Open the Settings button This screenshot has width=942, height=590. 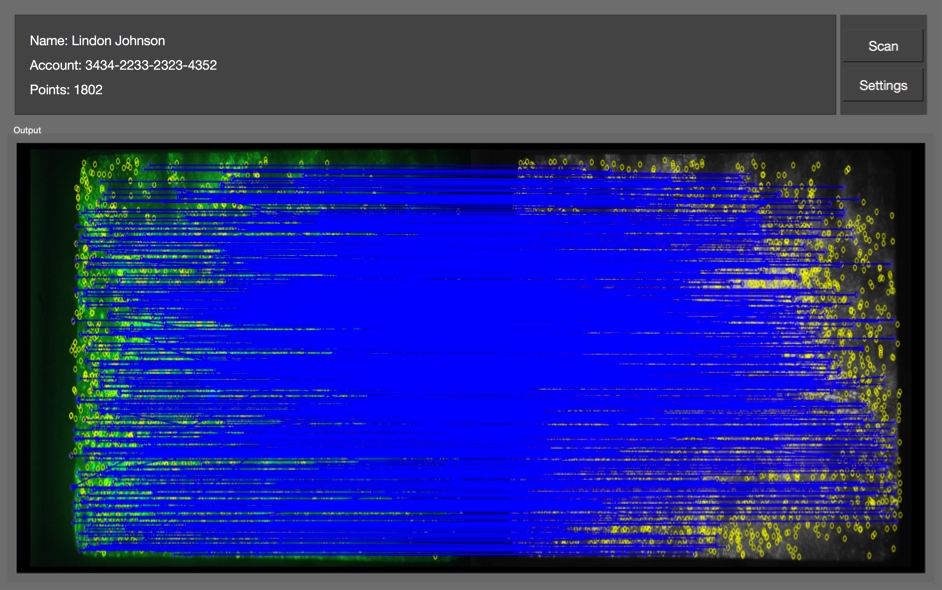click(883, 85)
